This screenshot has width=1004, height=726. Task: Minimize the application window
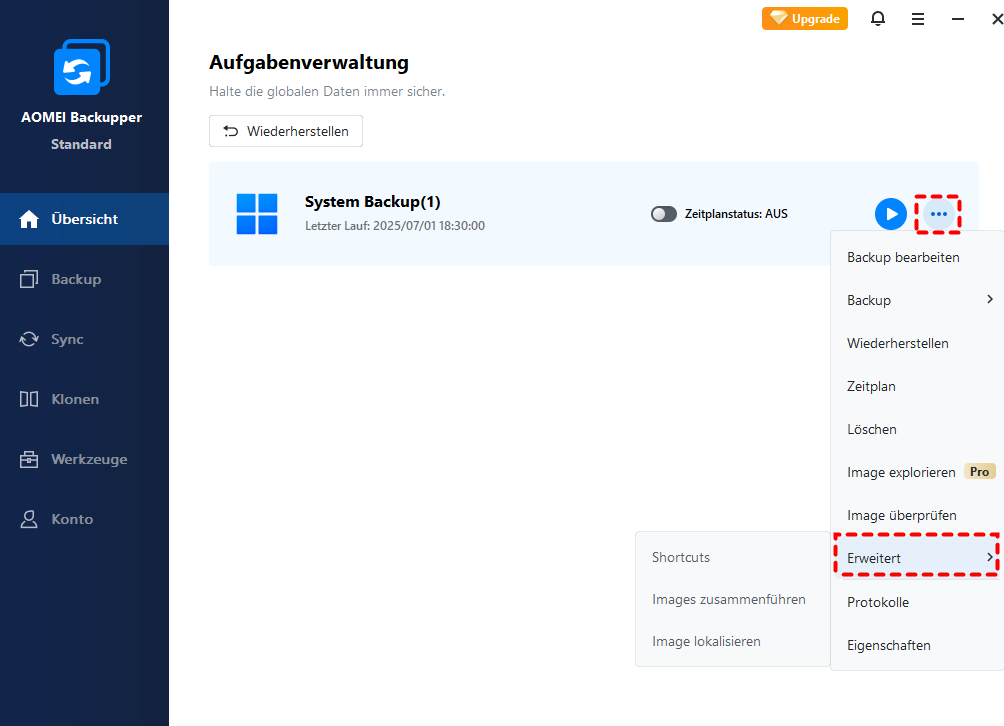[x=958, y=19]
